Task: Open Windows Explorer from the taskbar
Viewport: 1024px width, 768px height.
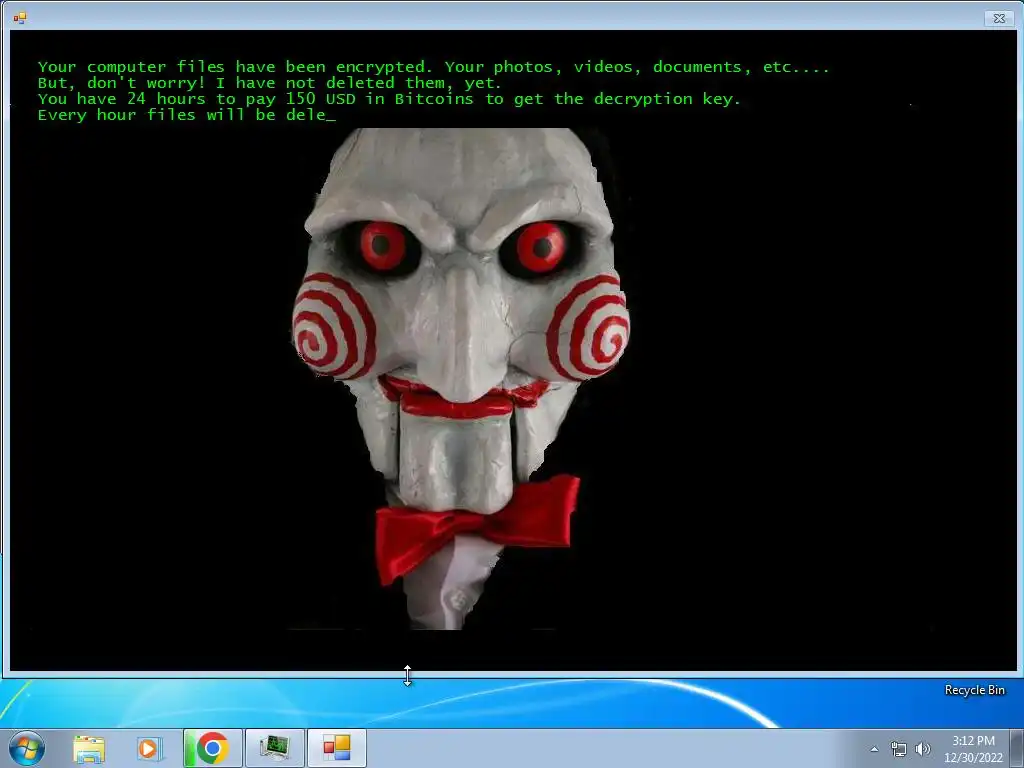Action: [x=89, y=748]
